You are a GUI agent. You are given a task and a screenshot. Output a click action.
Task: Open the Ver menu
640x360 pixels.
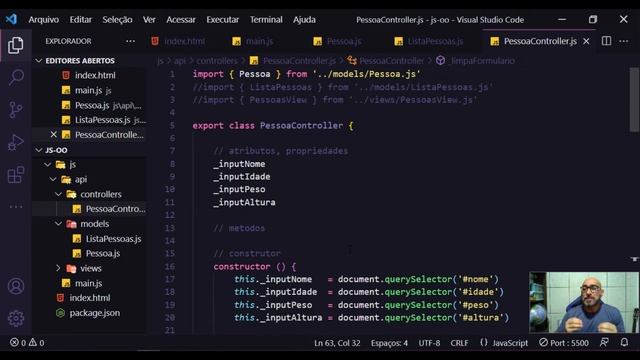tap(149, 20)
